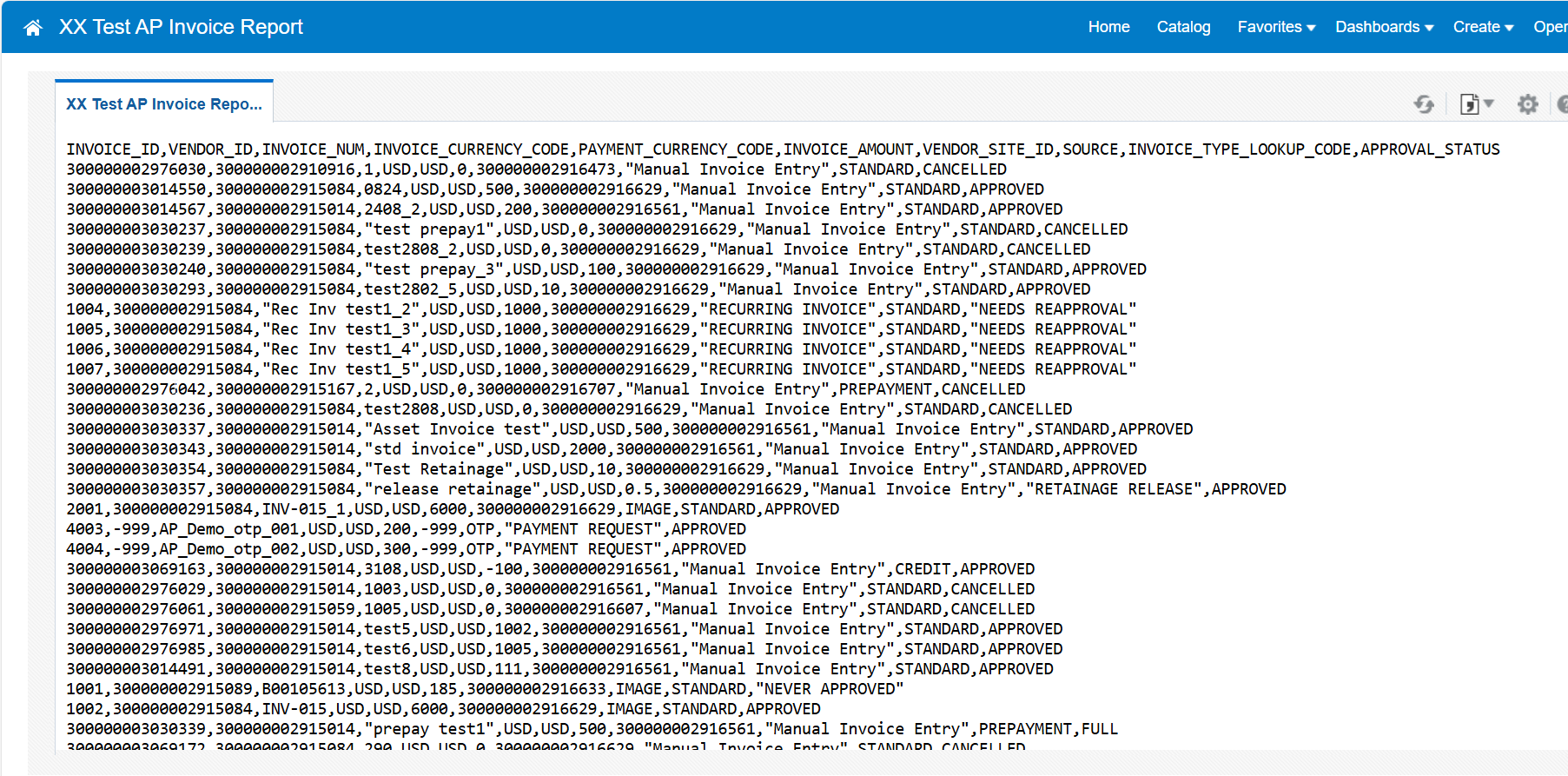This screenshot has width=1568, height=776.
Task: Click the row starting 300000002976030
Action: (536, 169)
